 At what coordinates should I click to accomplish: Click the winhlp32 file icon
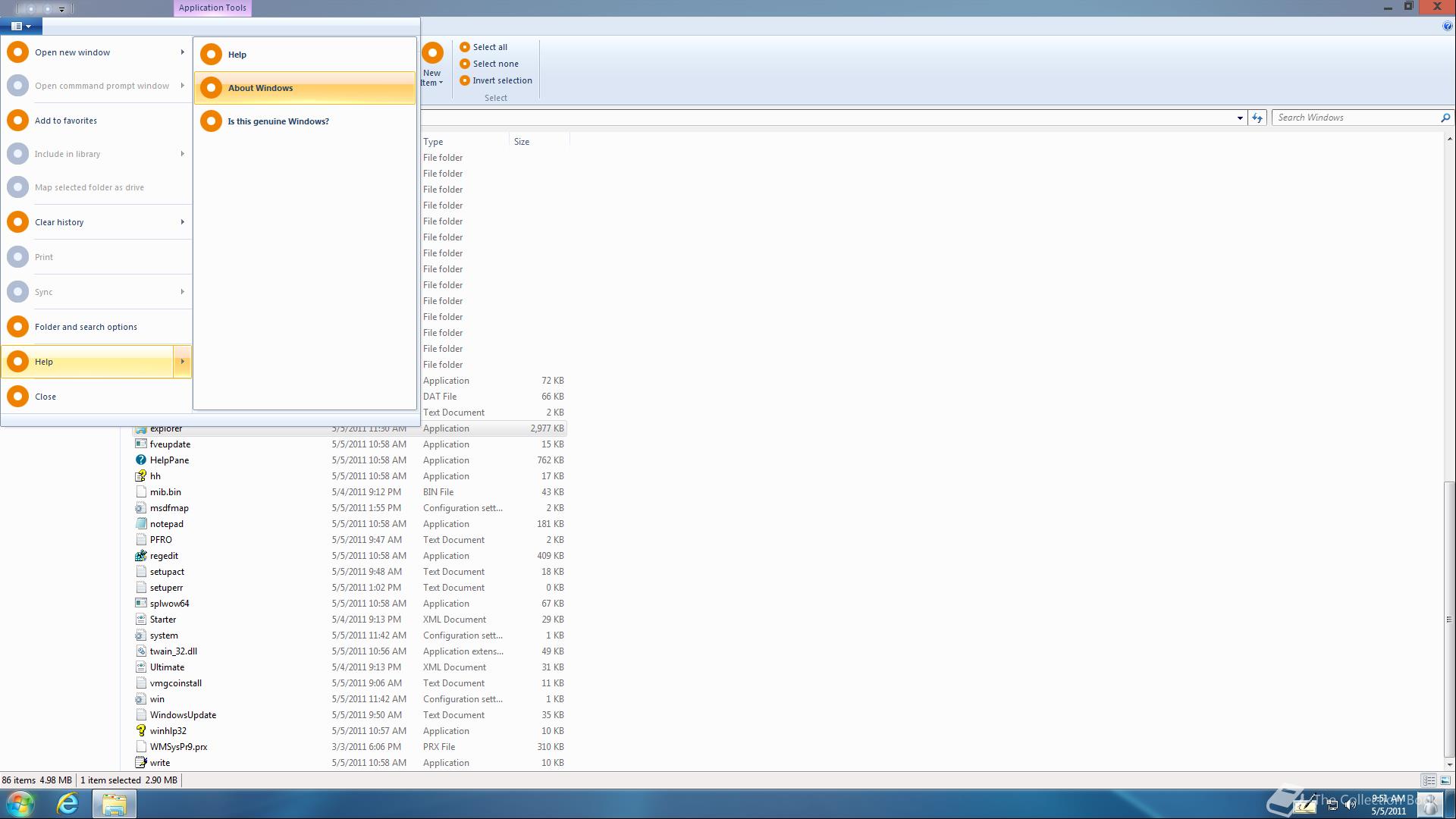point(140,731)
